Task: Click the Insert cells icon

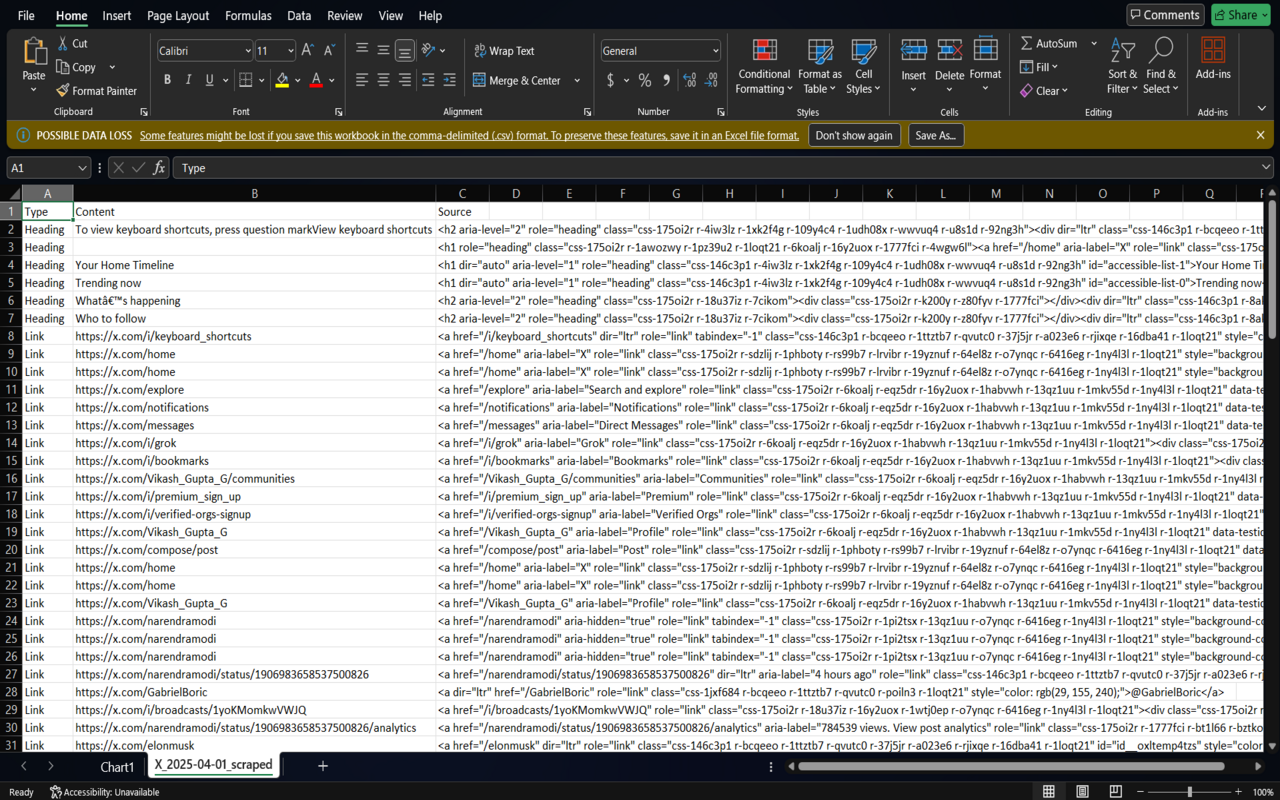Action: [913, 50]
